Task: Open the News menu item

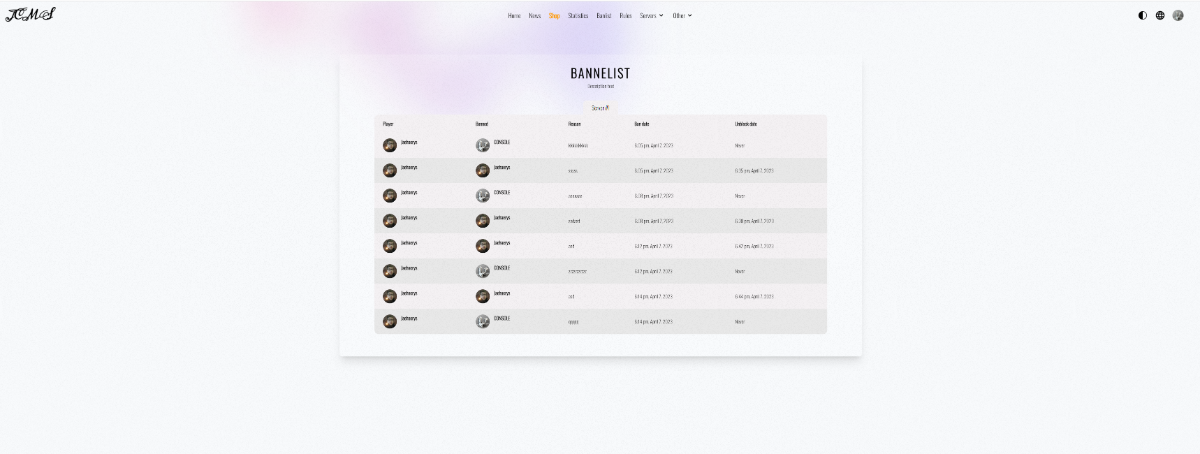Action: click(x=535, y=16)
